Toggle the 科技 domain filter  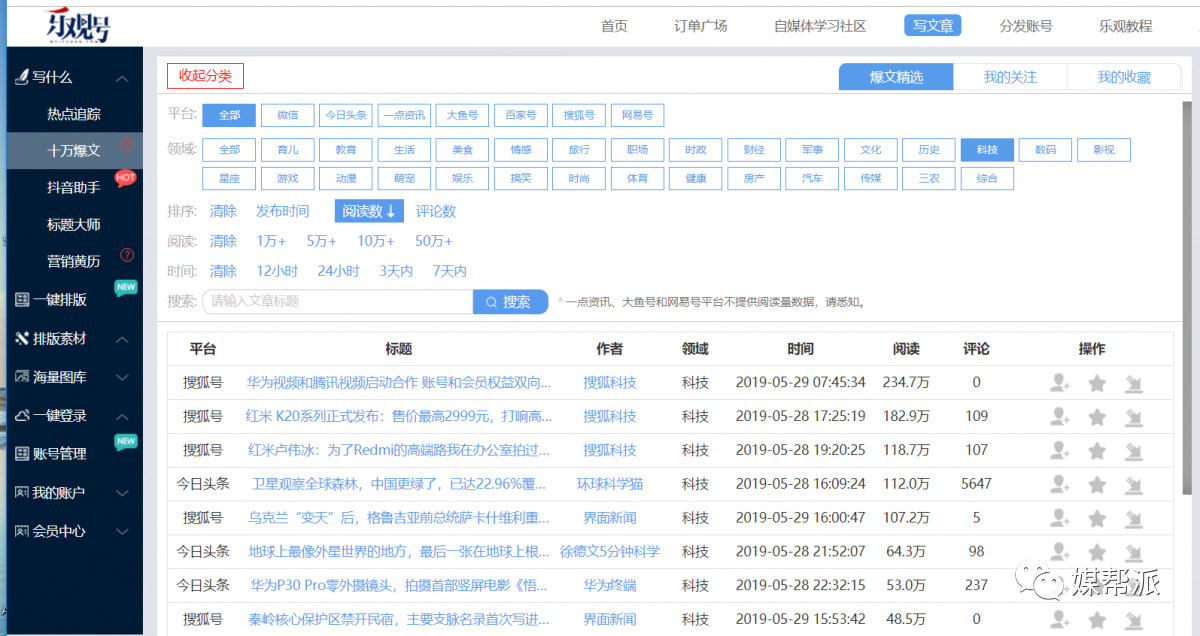tap(987, 150)
